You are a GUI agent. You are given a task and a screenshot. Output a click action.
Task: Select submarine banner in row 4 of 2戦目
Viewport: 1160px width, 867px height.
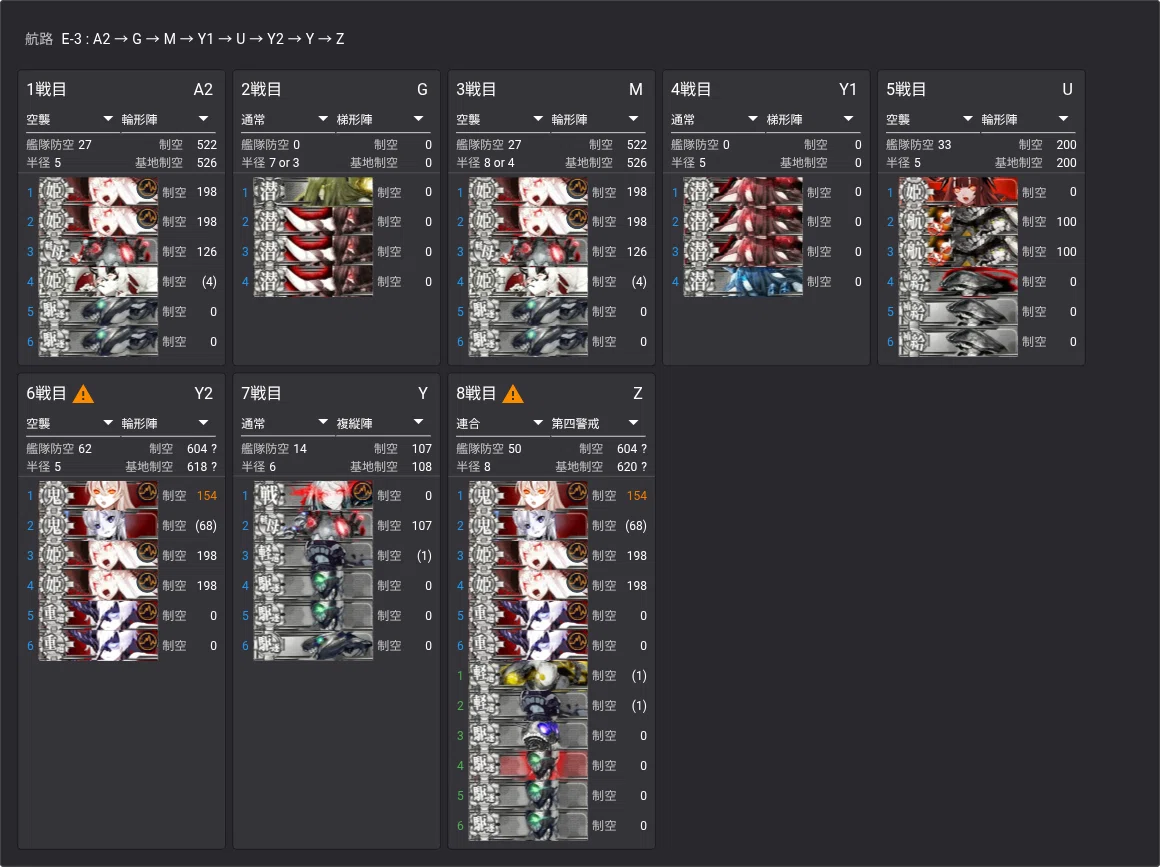tap(313, 282)
